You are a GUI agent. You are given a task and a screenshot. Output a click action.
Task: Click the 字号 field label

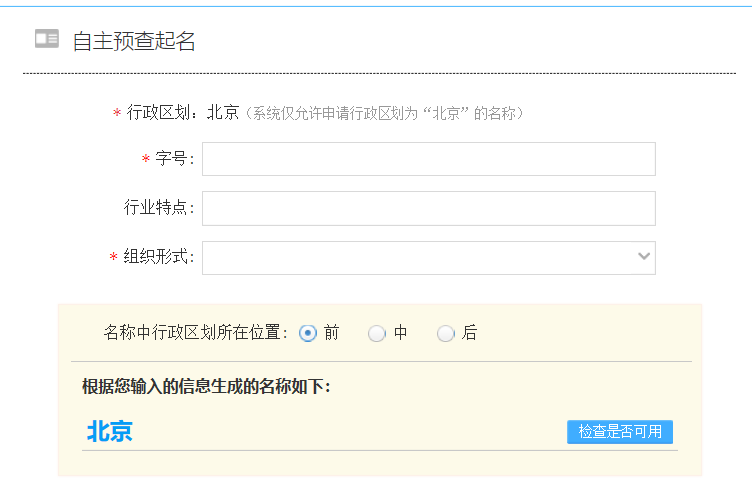[x=174, y=159]
